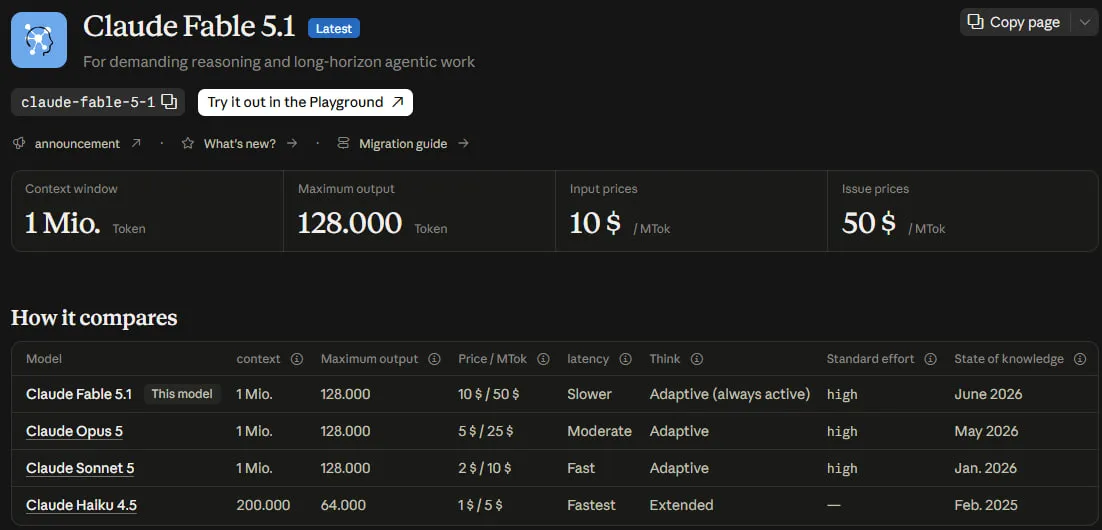
Task: Click the 10 $ input prices value
Action: point(595,223)
